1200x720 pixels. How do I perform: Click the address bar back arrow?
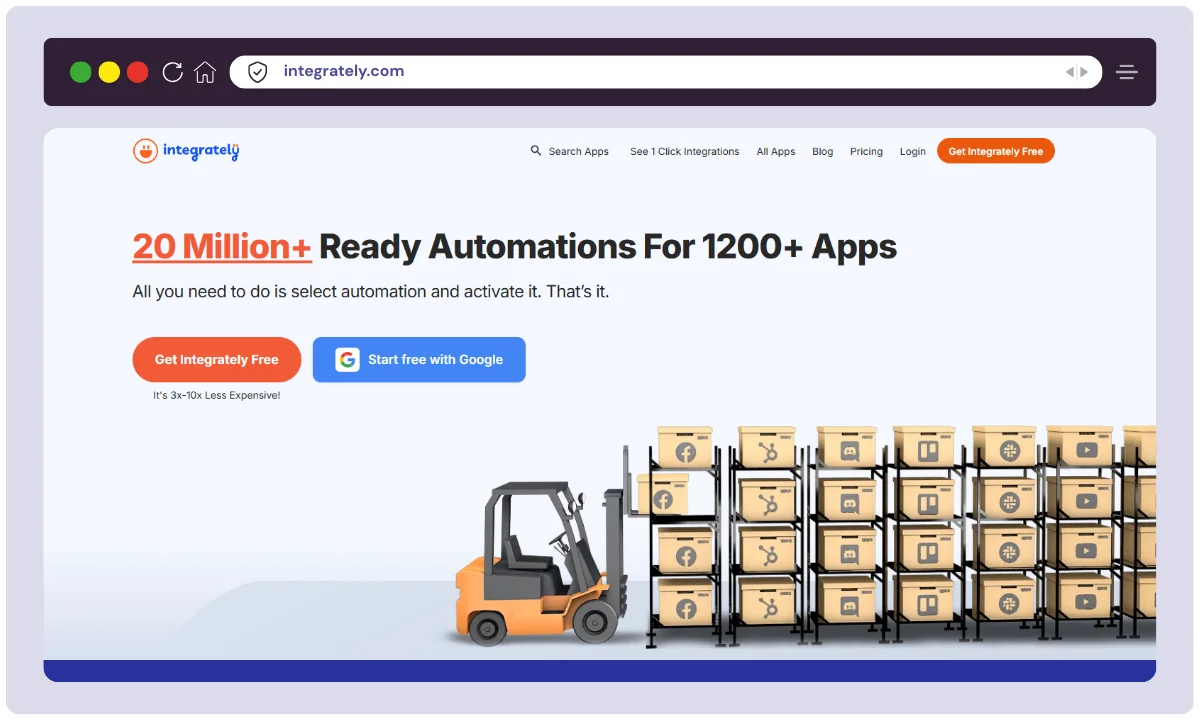pos(1069,72)
